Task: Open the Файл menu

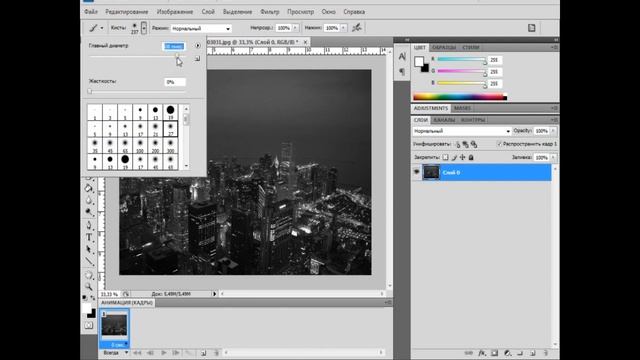Action: tap(91, 12)
